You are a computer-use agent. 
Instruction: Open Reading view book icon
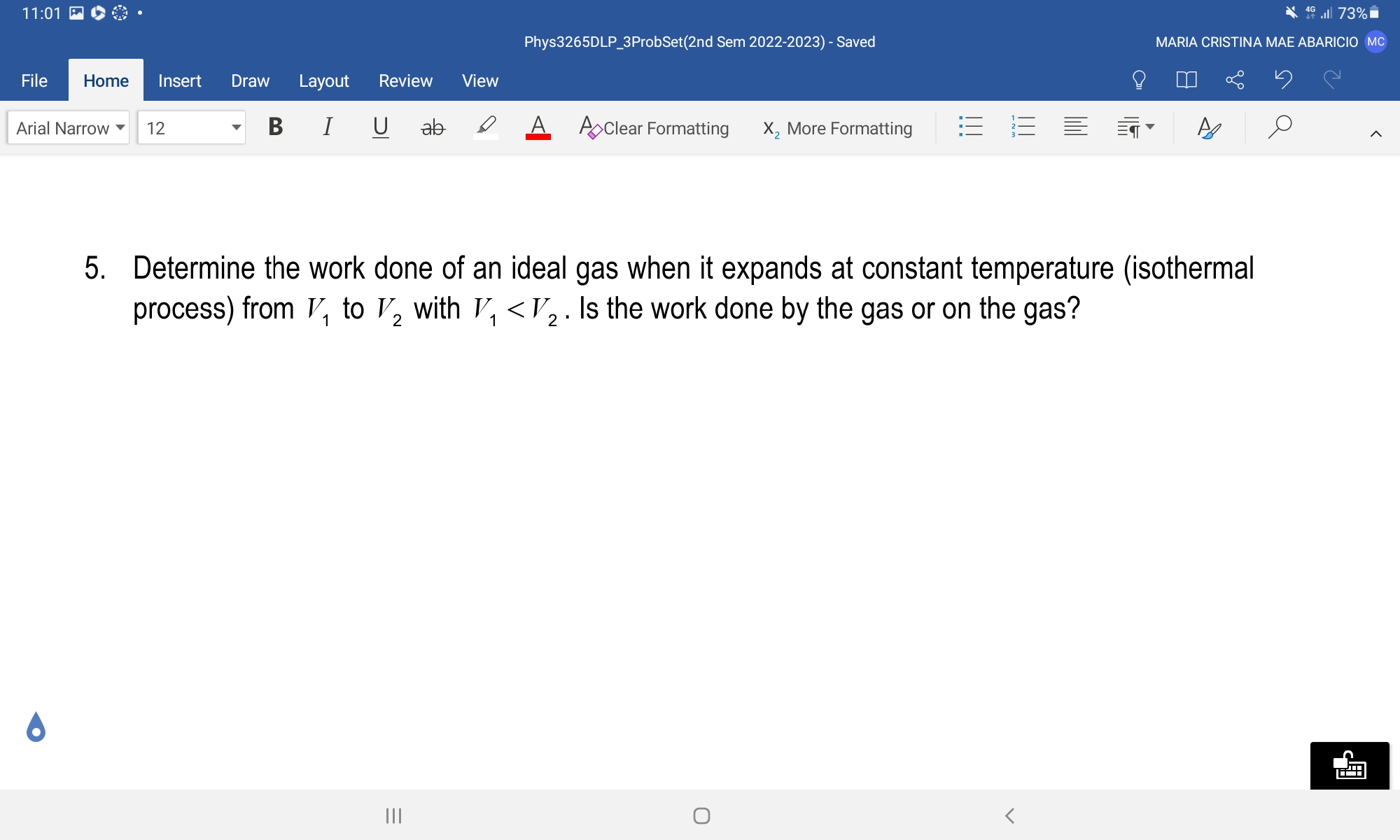1186,80
